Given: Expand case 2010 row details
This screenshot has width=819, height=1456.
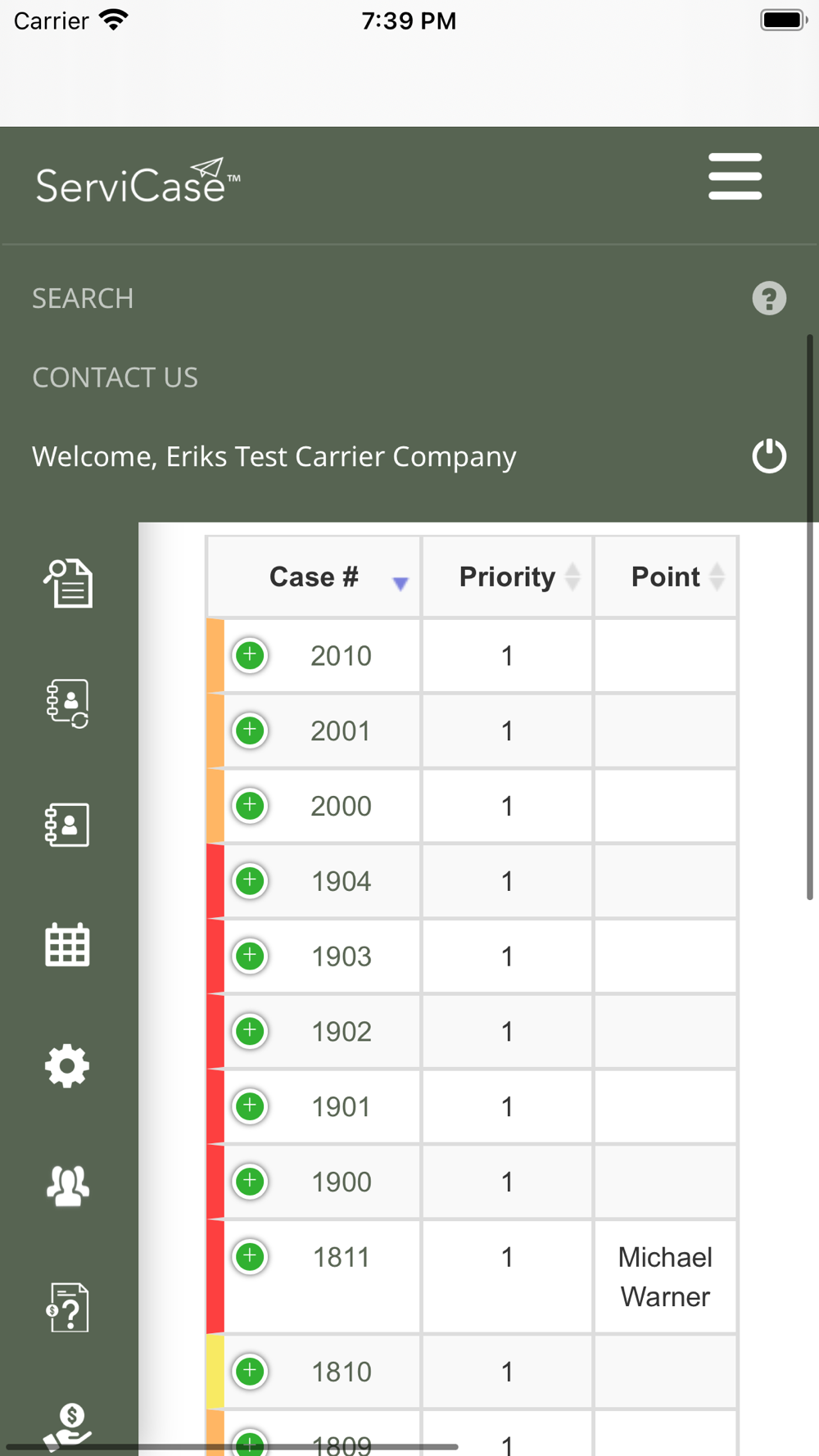Looking at the screenshot, I should coord(250,655).
